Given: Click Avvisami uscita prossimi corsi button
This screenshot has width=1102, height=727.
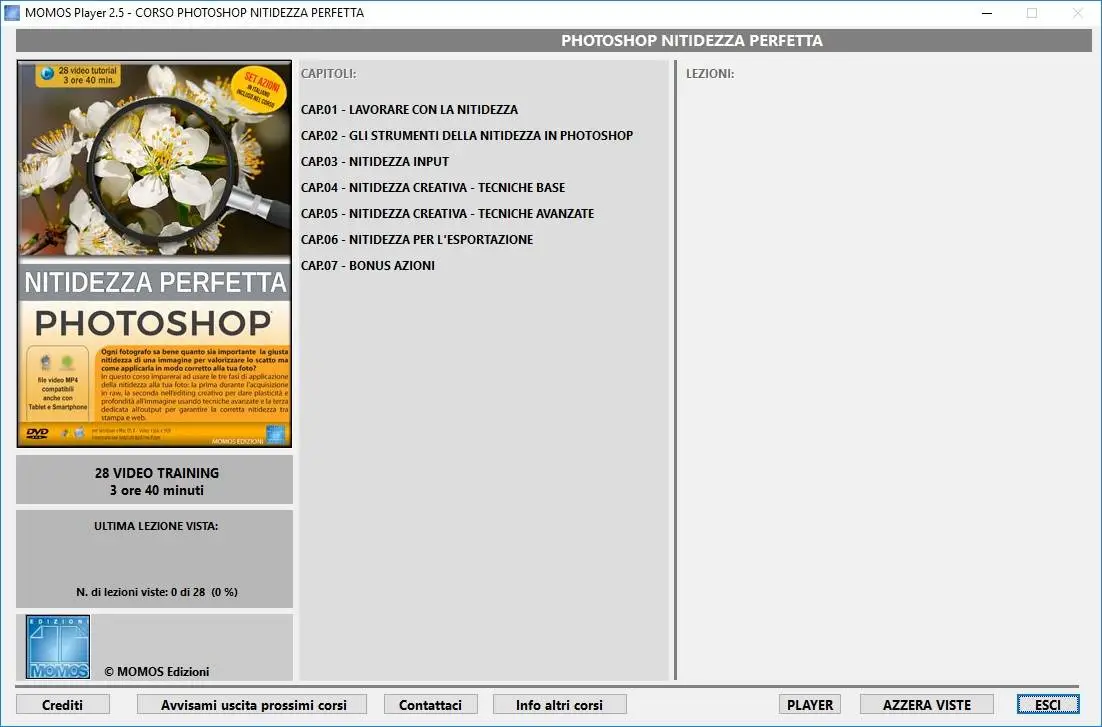Looking at the screenshot, I should point(252,705).
